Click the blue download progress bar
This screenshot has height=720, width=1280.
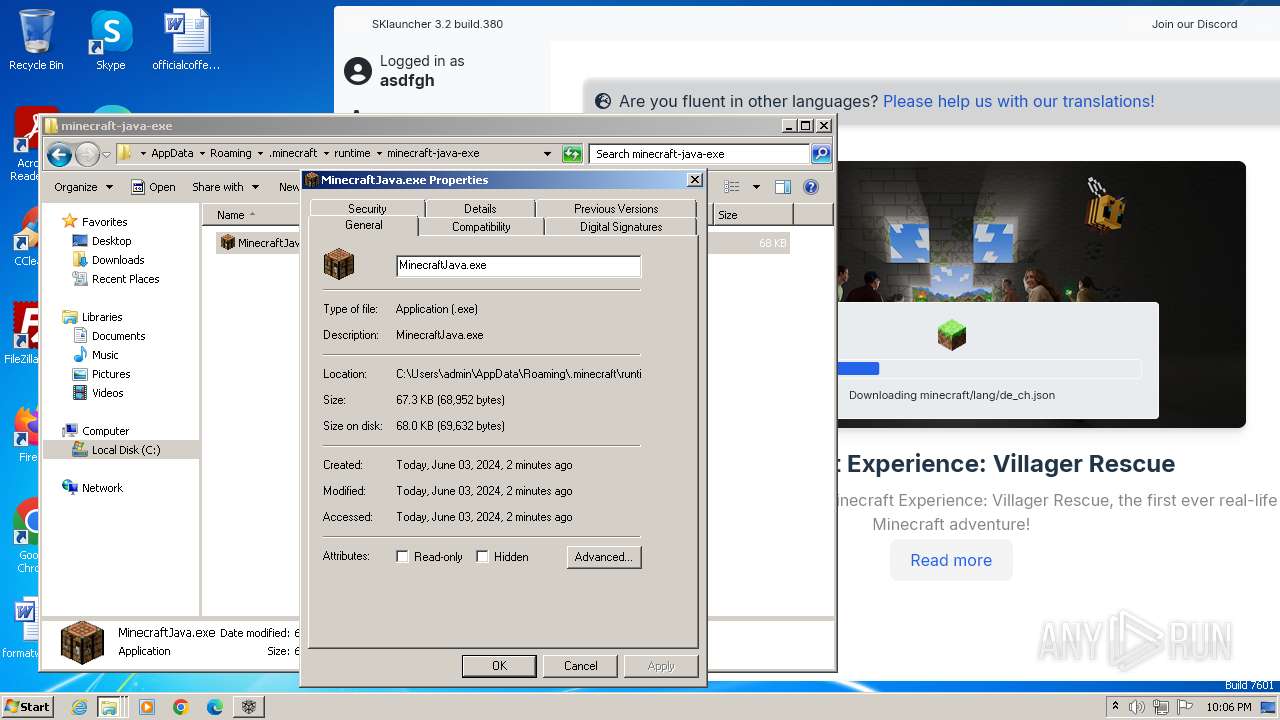click(858, 368)
